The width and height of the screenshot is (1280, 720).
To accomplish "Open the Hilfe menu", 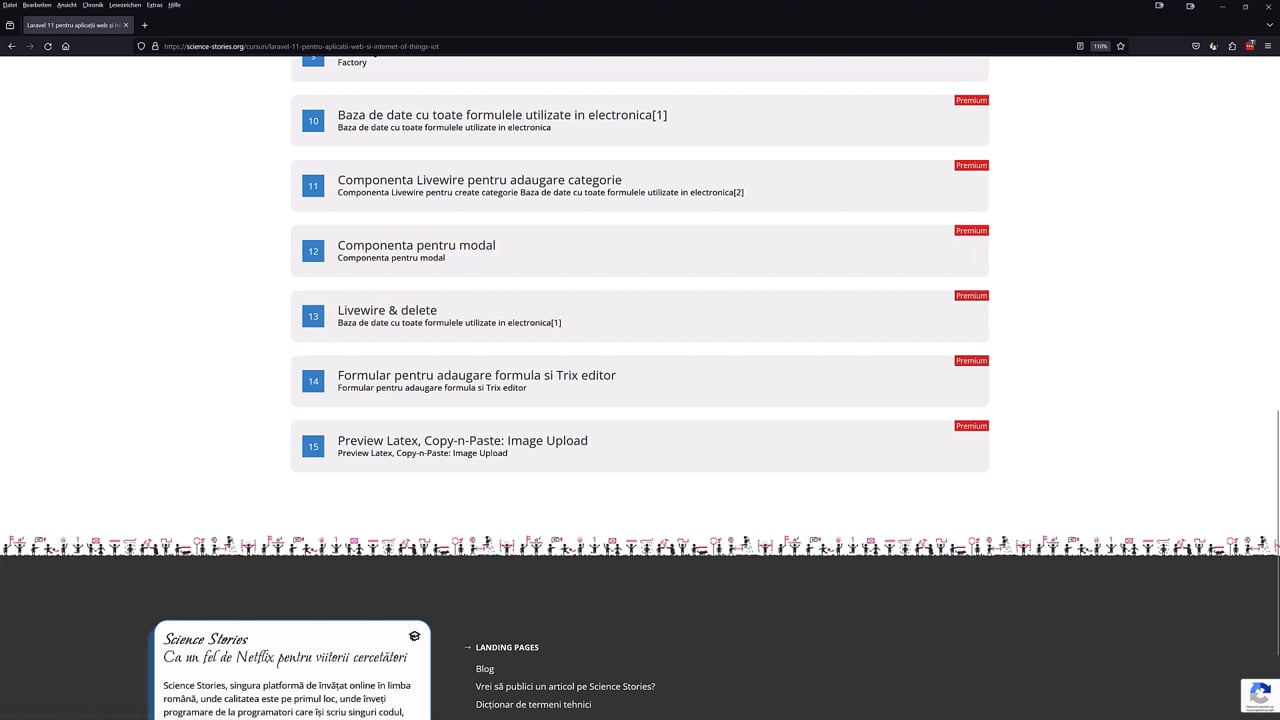I will 174,5.
